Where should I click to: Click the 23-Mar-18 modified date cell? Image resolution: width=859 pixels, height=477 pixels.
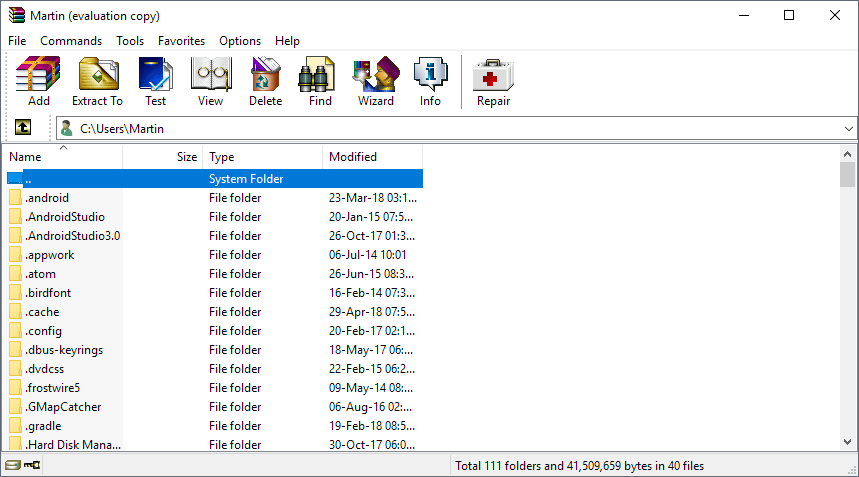click(x=373, y=198)
